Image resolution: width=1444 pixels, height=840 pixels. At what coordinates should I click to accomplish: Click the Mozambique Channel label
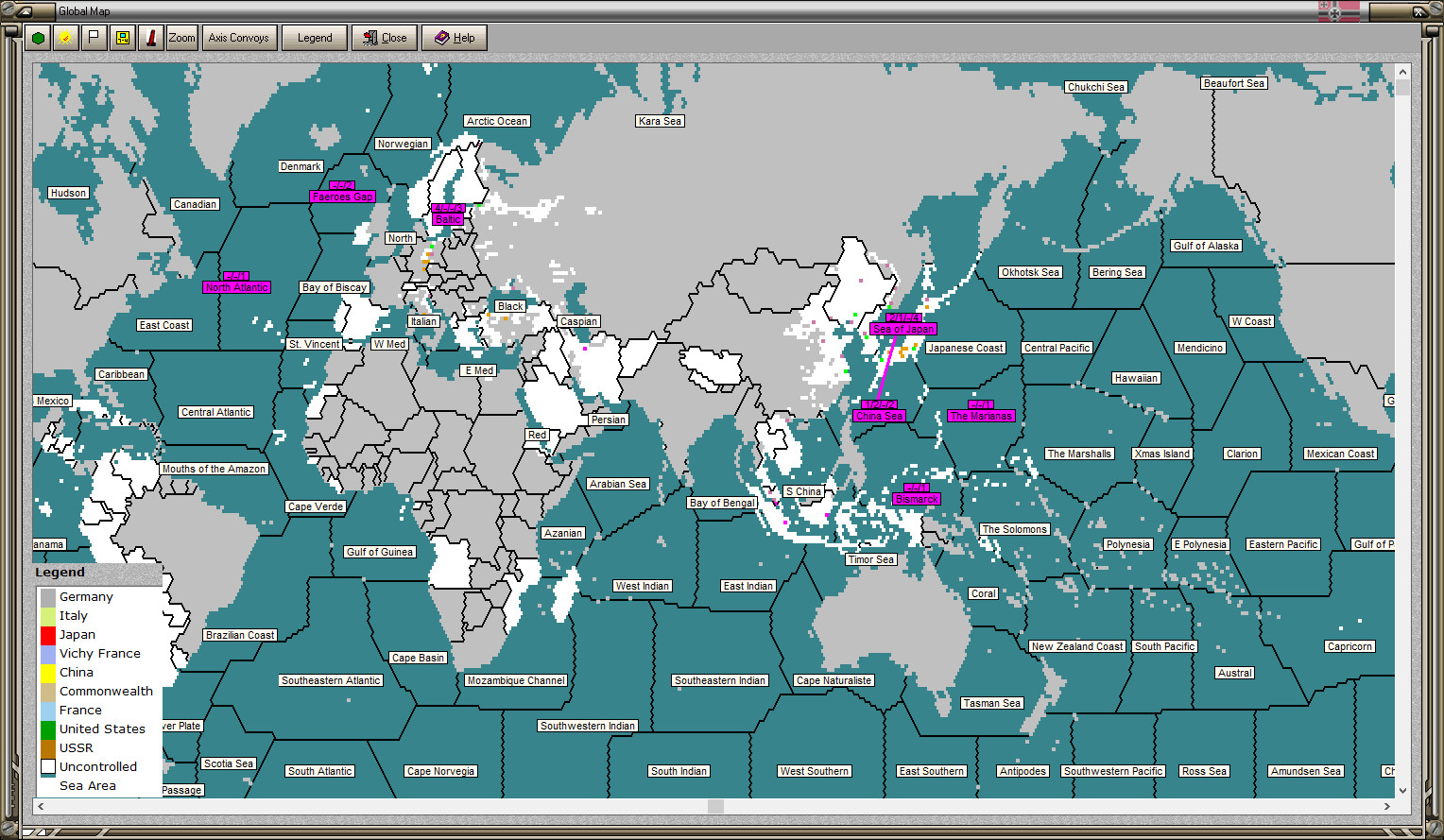(x=516, y=680)
